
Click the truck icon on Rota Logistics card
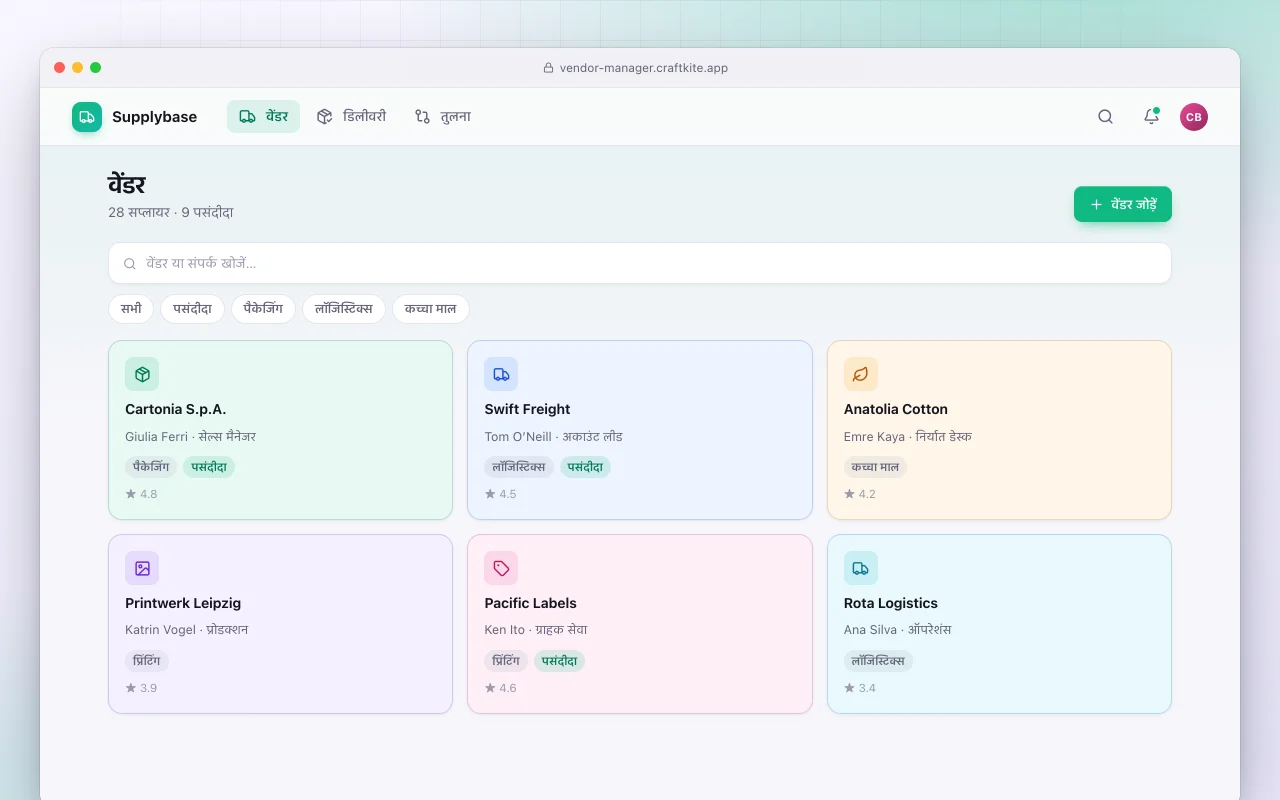pyautogui.click(x=861, y=568)
